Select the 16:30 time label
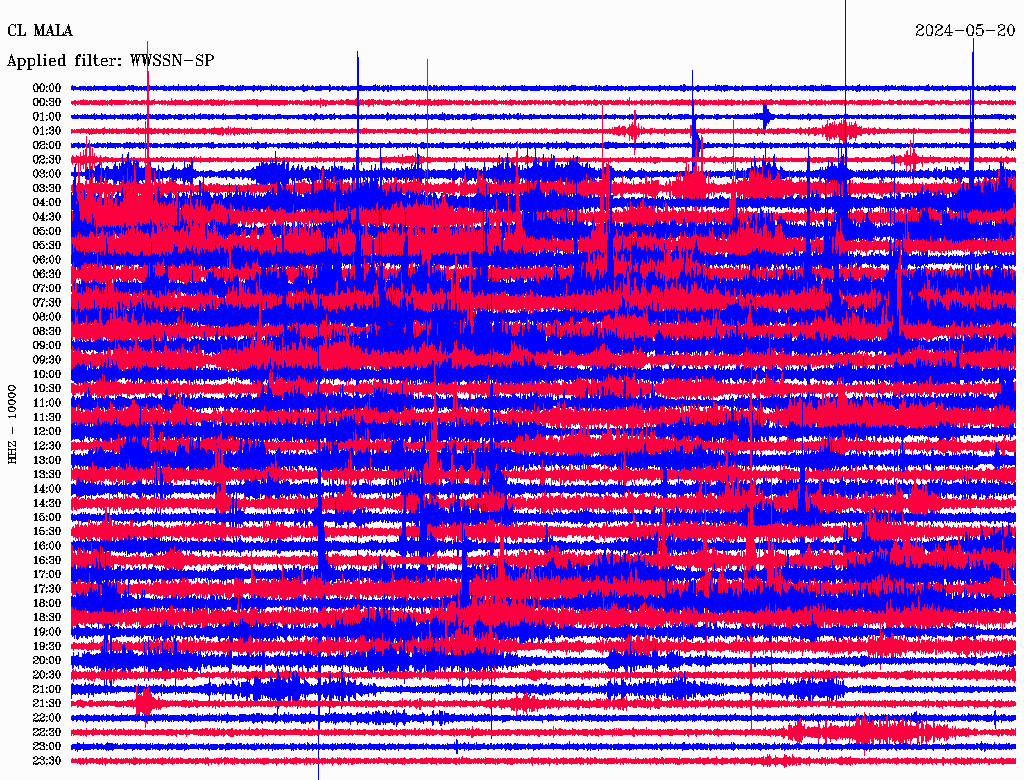The image size is (1024, 780). click(x=47, y=561)
